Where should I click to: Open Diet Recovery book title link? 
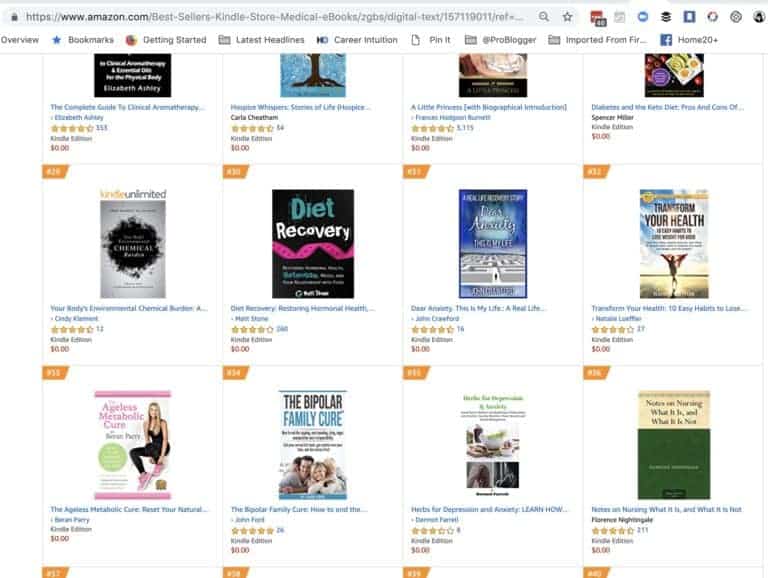coord(303,308)
